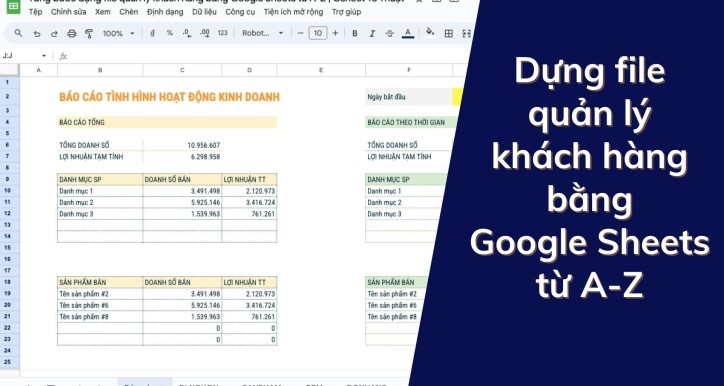Open the borders tool
This screenshot has width=724, height=386.
pyautogui.click(x=448, y=33)
